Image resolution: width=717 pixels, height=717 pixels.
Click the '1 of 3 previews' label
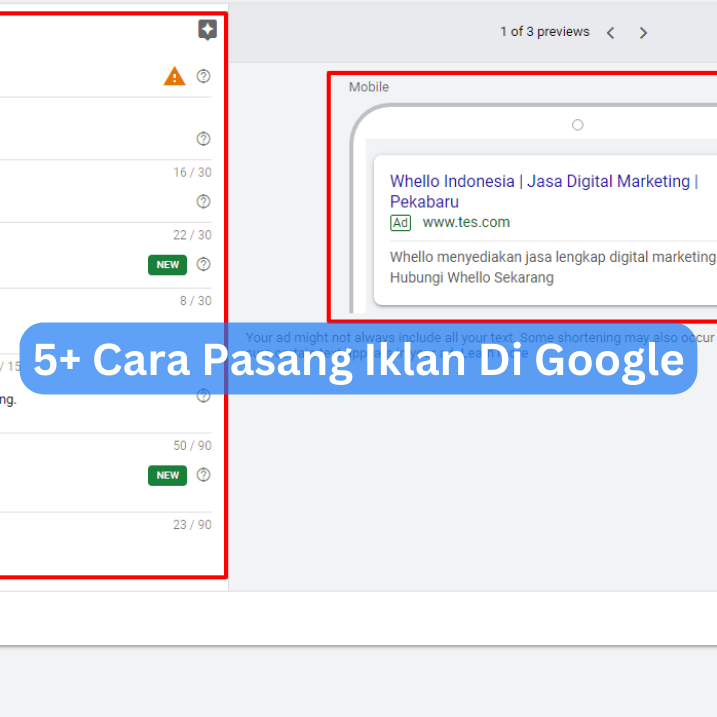click(x=545, y=32)
